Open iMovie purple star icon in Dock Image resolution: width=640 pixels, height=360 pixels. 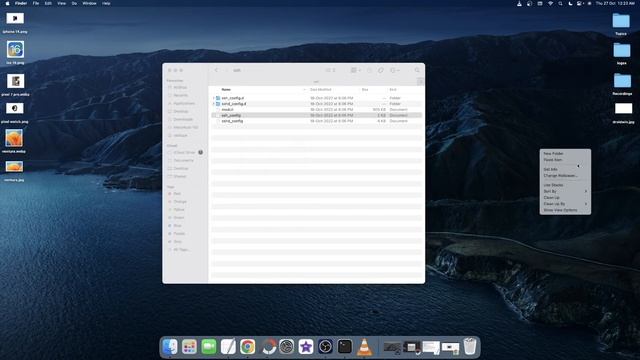pyautogui.click(x=306, y=347)
